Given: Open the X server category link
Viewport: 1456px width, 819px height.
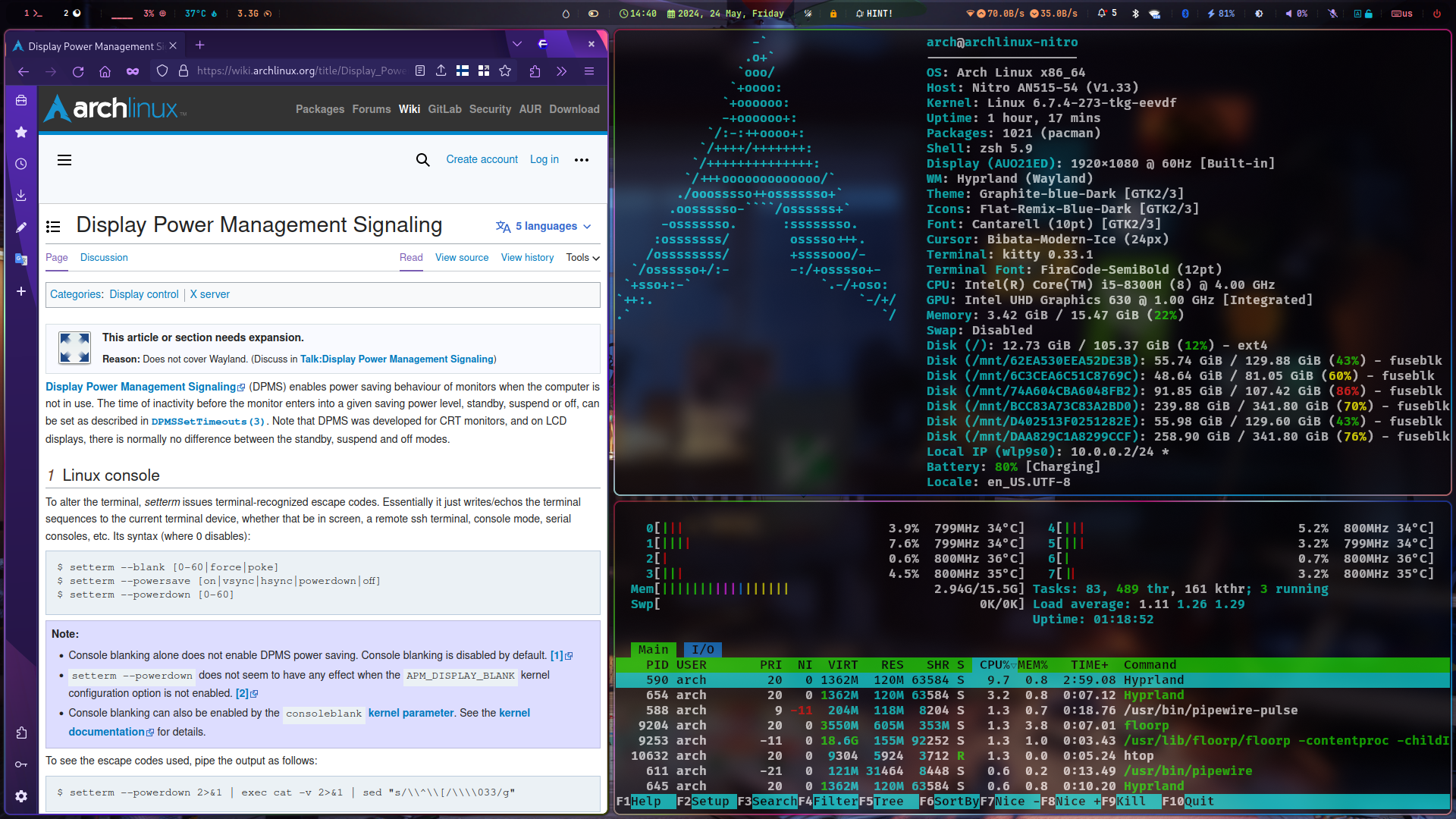Looking at the screenshot, I should (209, 294).
